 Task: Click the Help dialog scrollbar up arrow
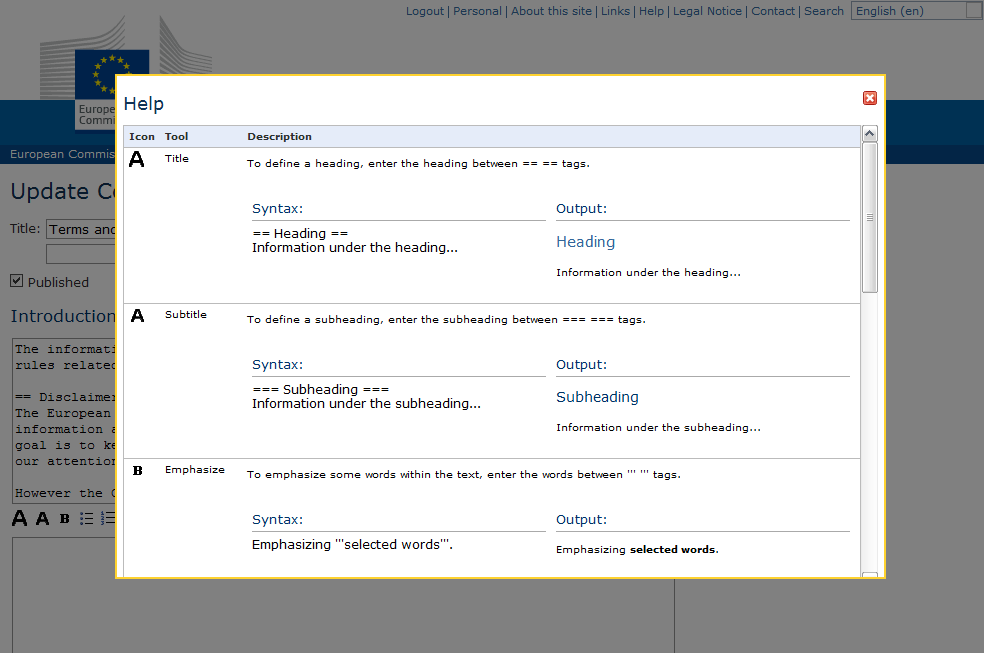pyautogui.click(x=869, y=133)
